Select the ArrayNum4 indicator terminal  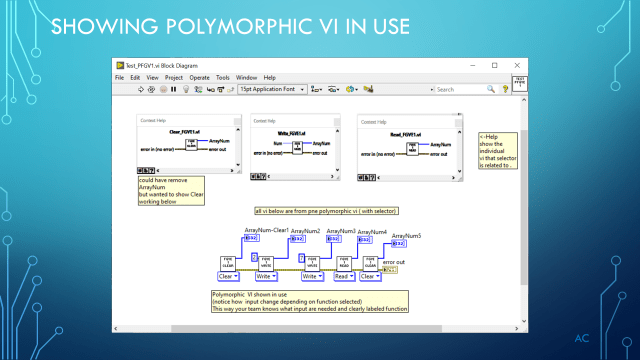point(365,240)
